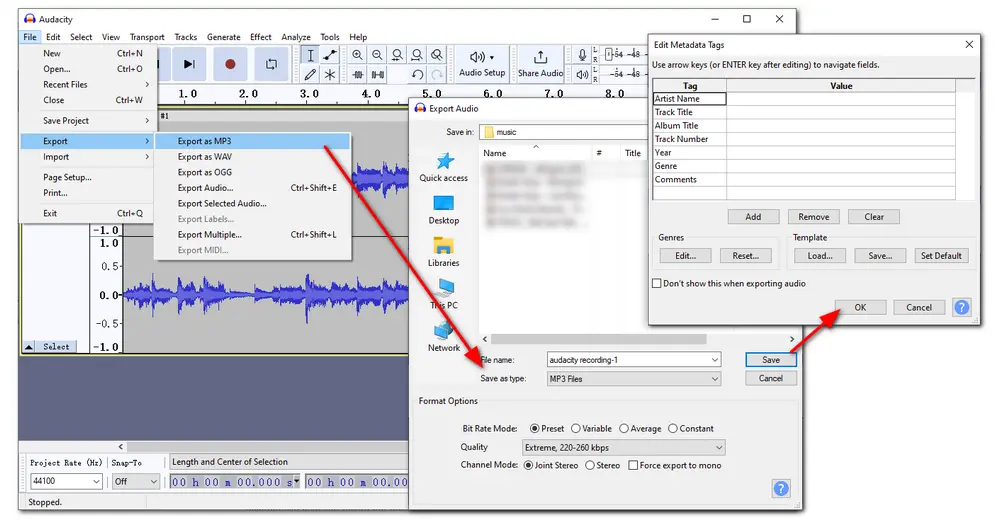Image resolution: width=1000 pixels, height=520 pixels.
Task: Open the Save as type dropdown
Action: click(x=634, y=378)
